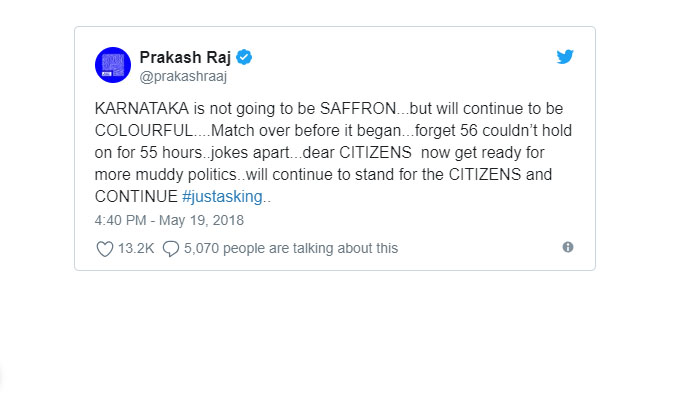Open the #justasking hashtag
The width and height of the screenshot is (700, 400).
coord(222,196)
